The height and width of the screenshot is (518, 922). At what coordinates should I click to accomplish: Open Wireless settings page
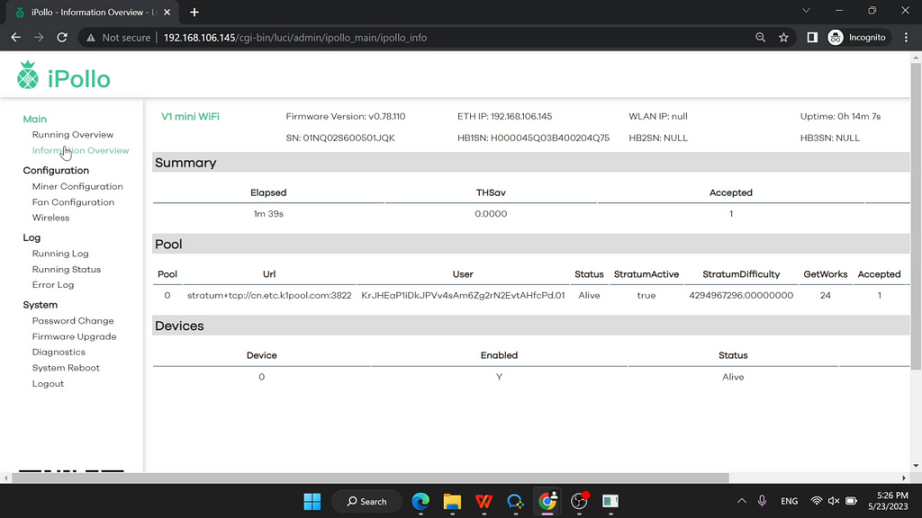click(51, 218)
